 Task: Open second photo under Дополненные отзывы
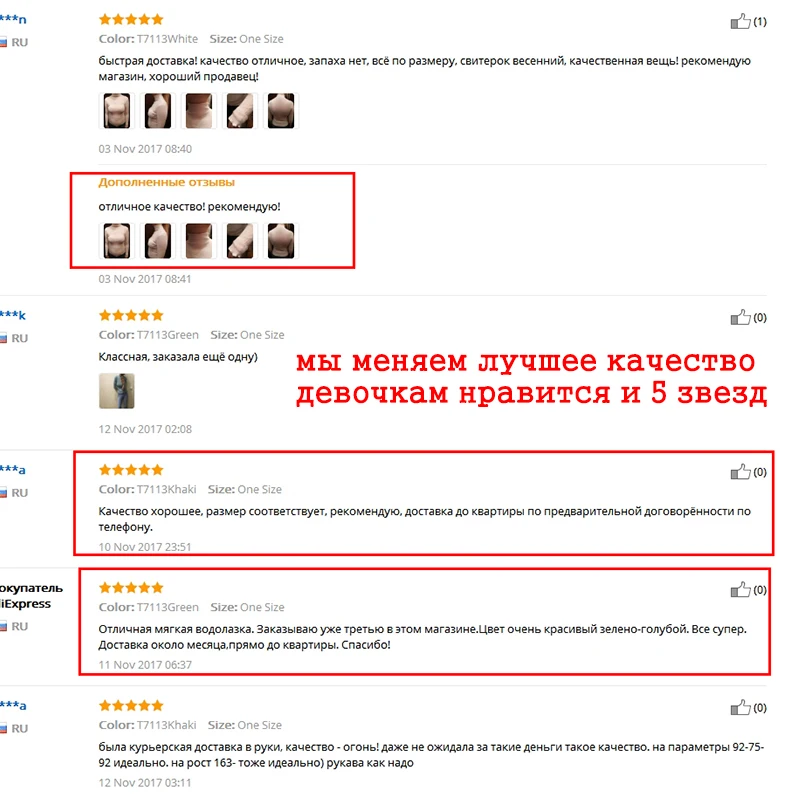(x=158, y=241)
